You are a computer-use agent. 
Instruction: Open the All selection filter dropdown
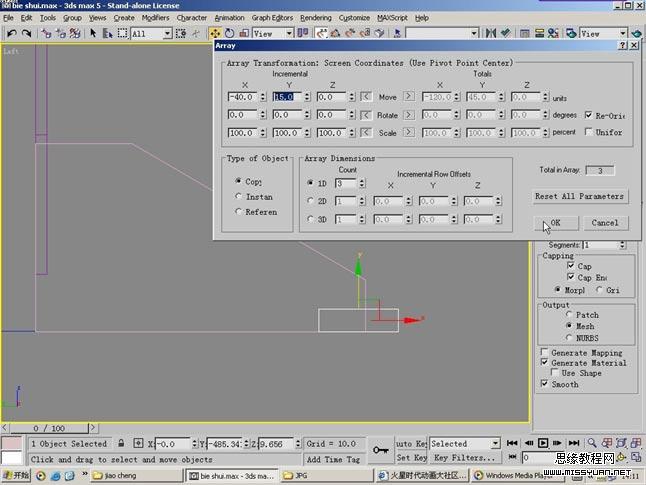[167, 33]
